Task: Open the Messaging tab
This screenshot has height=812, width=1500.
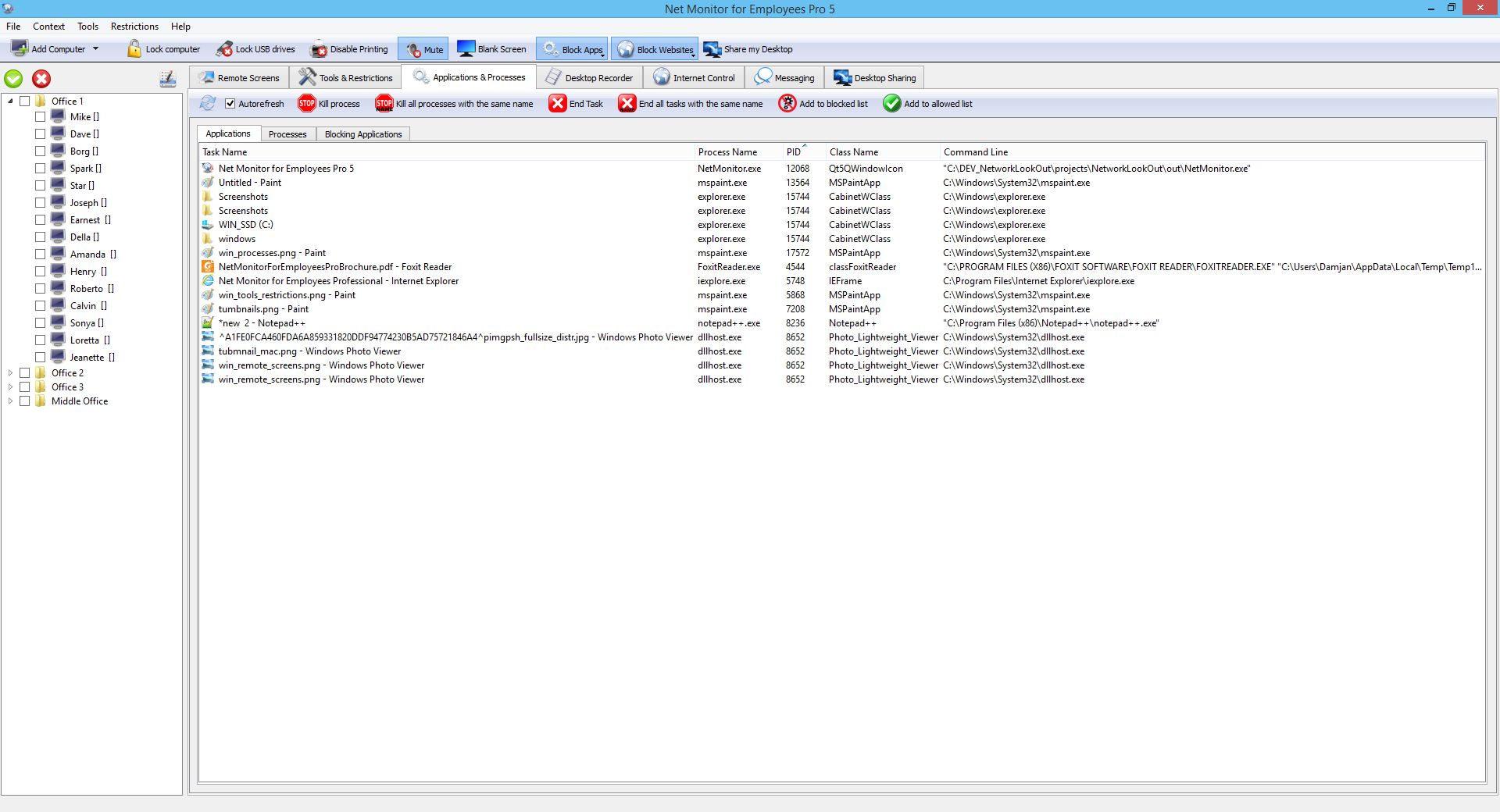Action: (784, 77)
